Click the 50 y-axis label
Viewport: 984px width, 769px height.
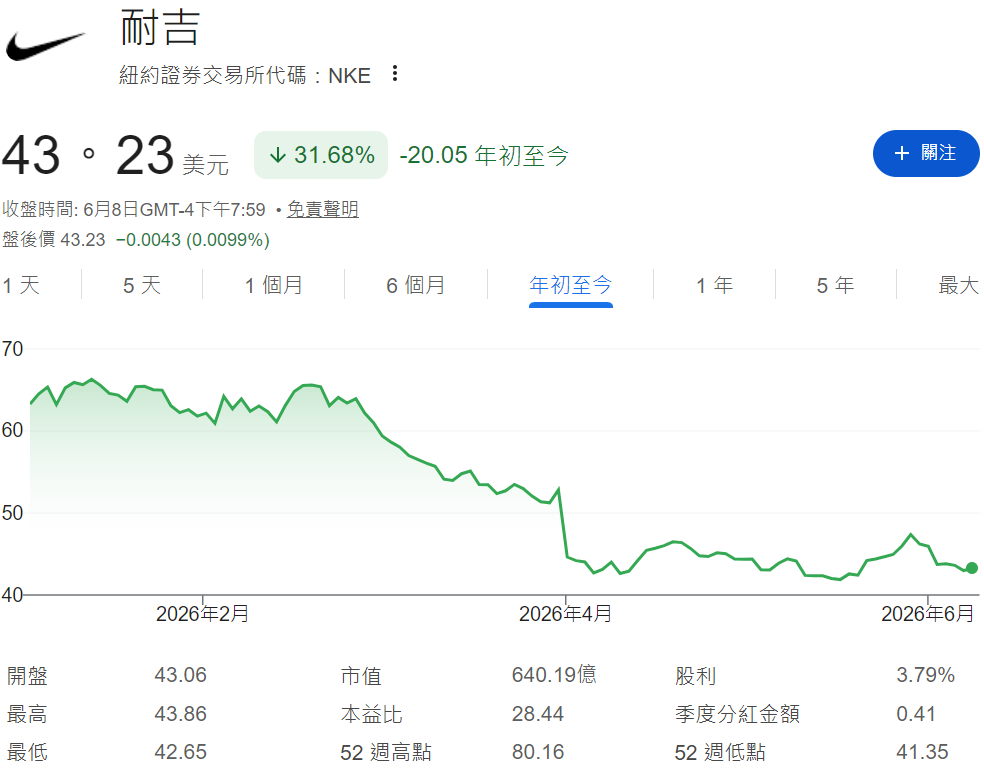(13, 513)
